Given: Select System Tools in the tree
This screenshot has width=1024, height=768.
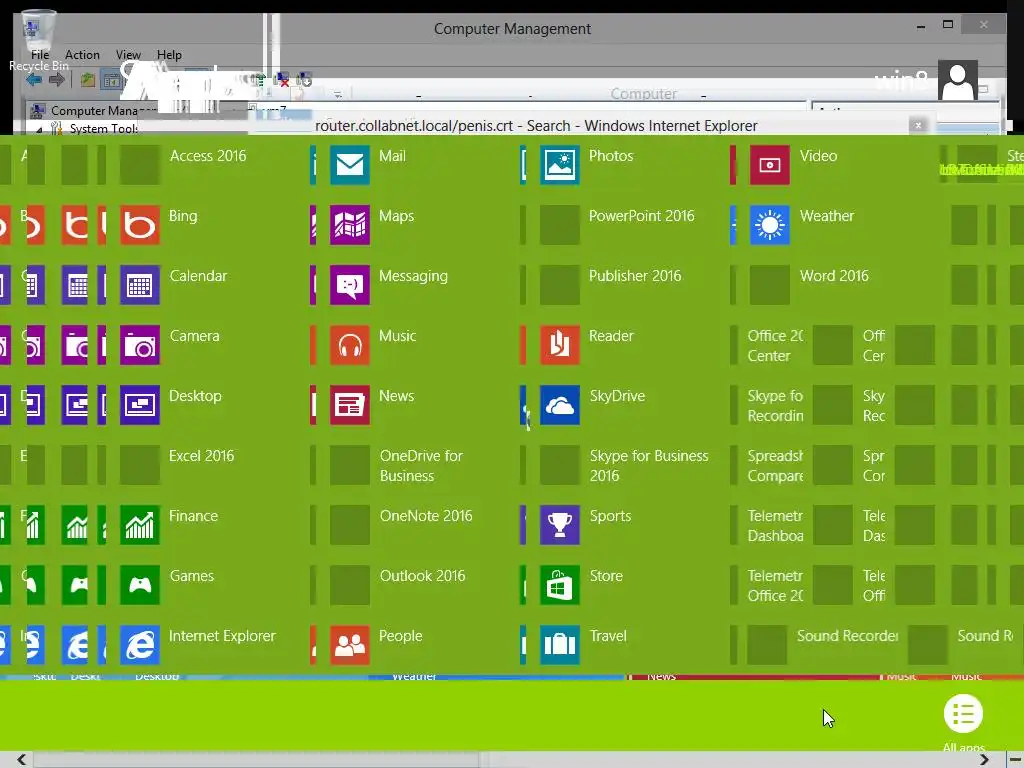Looking at the screenshot, I should (103, 129).
